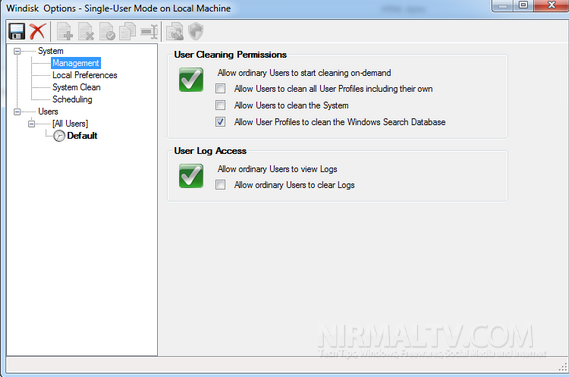The height and width of the screenshot is (377, 569).
Task: Click the gray shield icon
Action: [196, 32]
